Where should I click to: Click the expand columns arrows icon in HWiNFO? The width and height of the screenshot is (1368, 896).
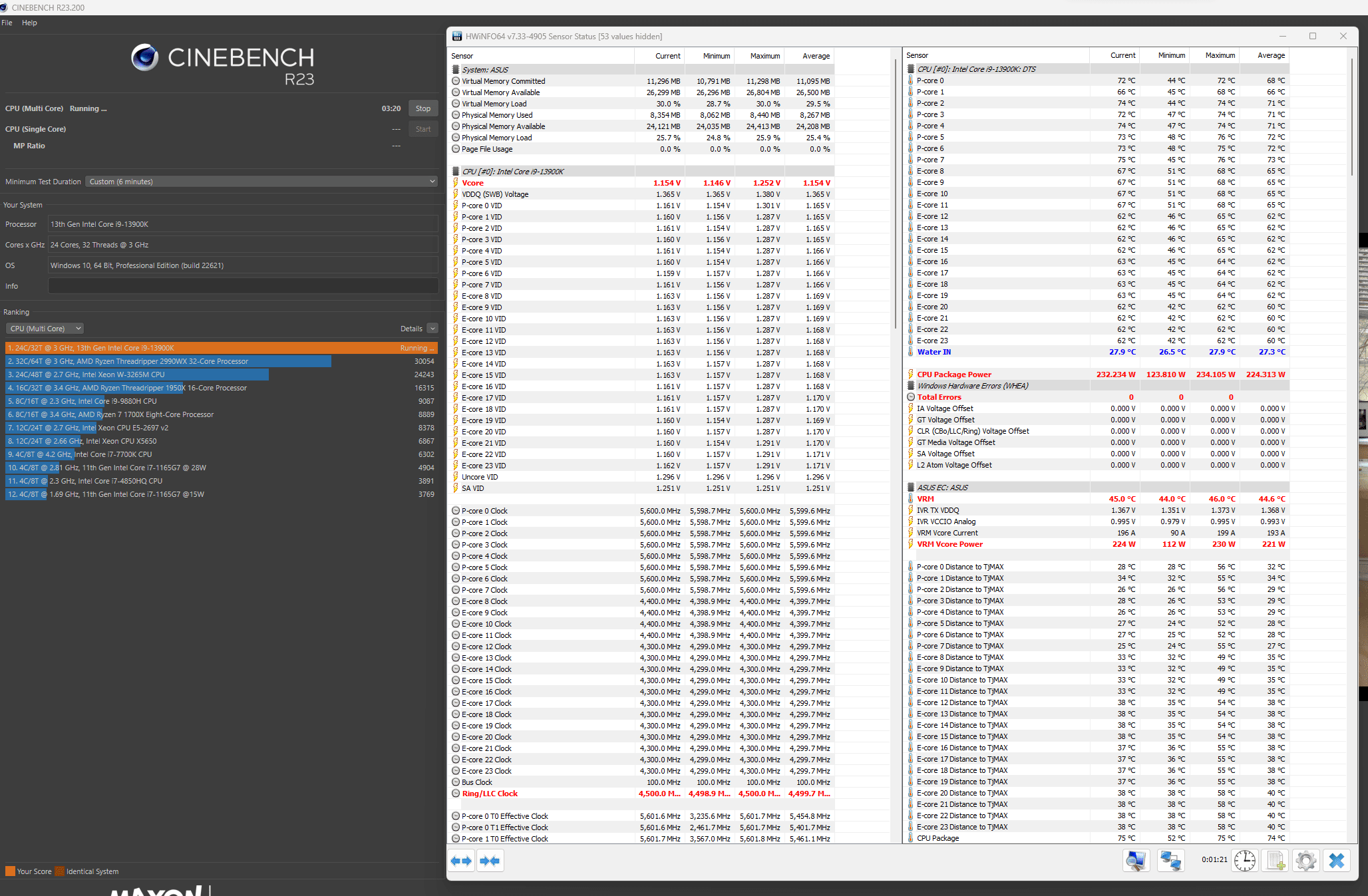(x=461, y=861)
